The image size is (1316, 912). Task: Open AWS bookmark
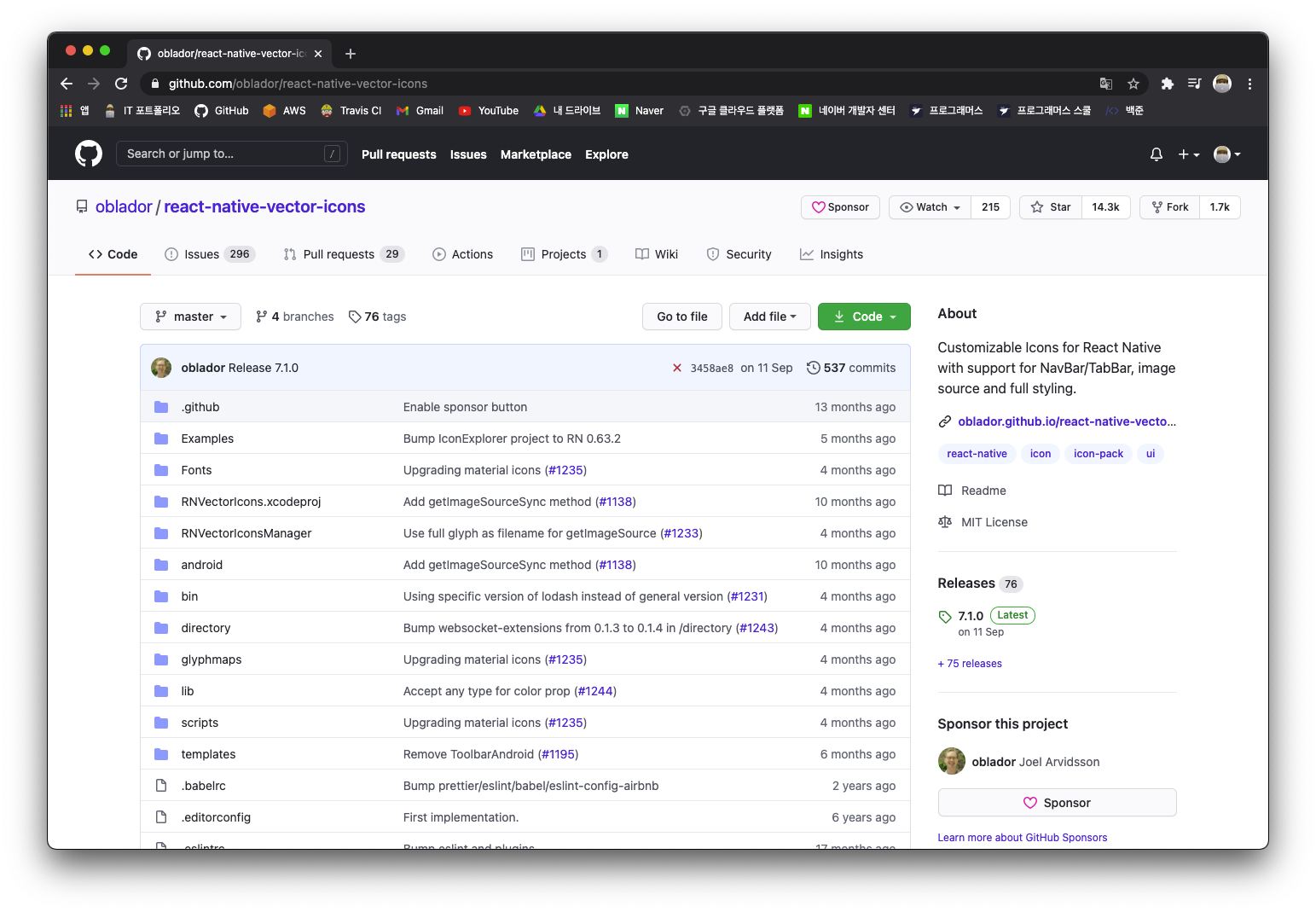[x=285, y=111]
